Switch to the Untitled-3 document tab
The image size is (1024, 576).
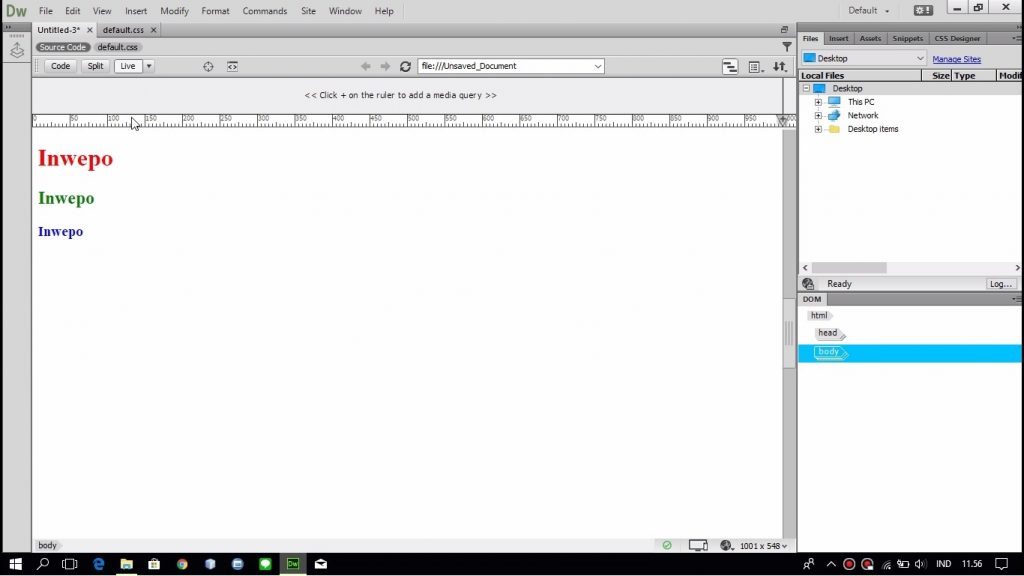[59, 30]
